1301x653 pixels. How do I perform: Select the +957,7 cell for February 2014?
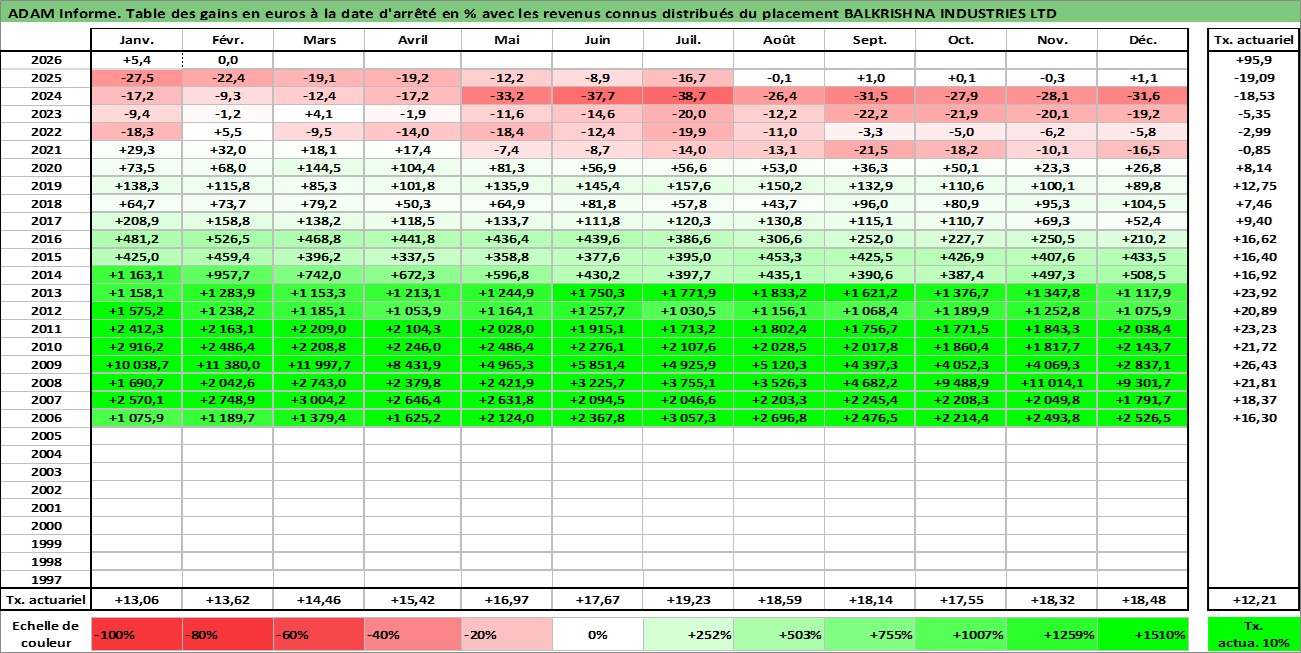[227, 275]
